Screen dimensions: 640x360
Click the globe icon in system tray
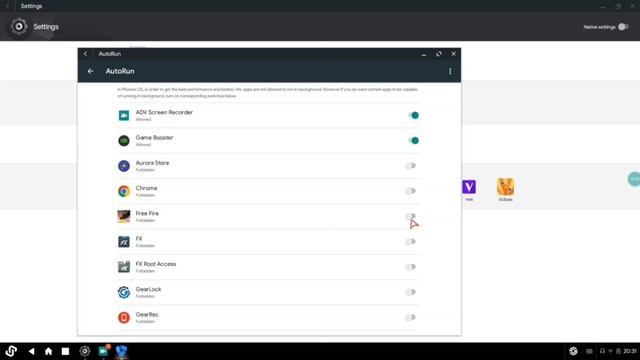pyautogui.click(x=573, y=351)
